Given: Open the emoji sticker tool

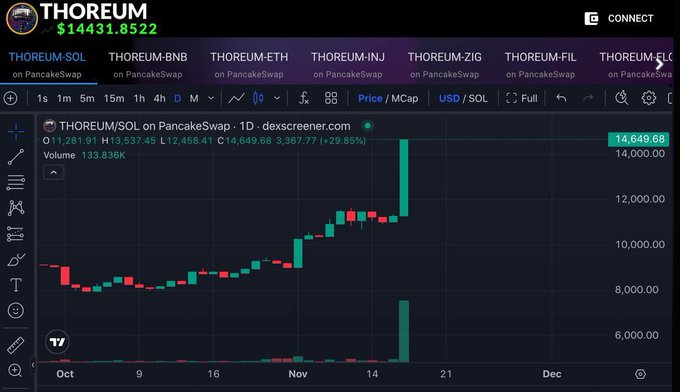Looking at the screenshot, I should (16, 310).
